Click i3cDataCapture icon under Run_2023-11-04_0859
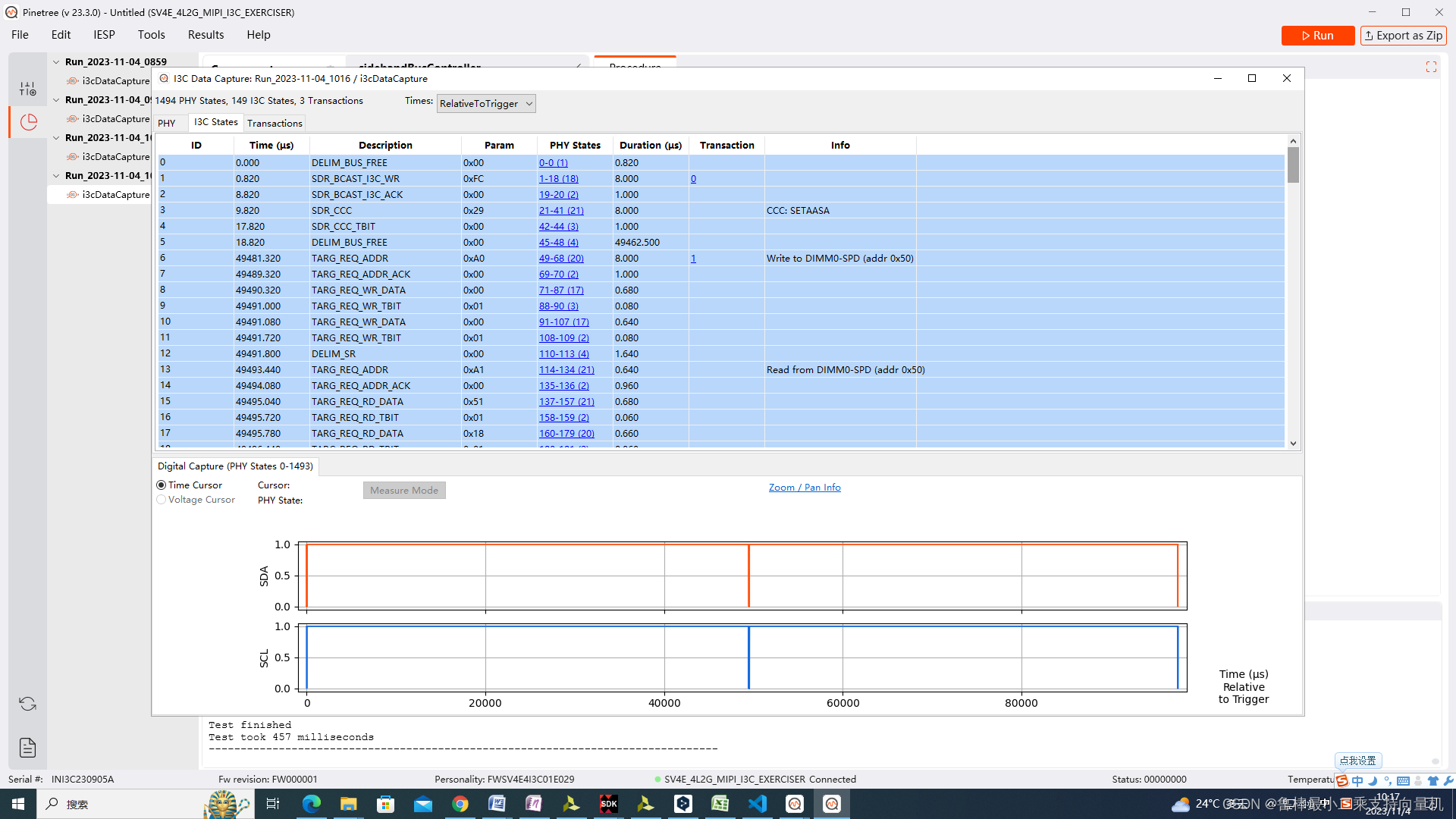 coord(73,81)
